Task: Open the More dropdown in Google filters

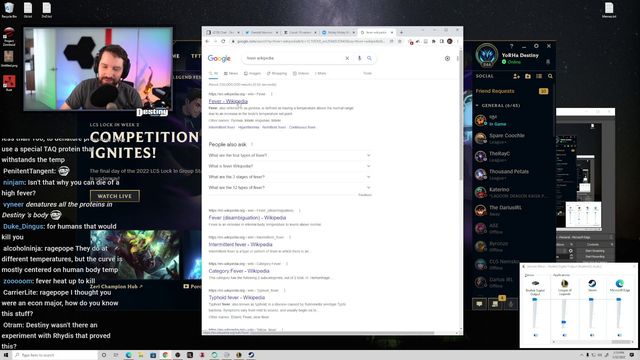Action: tap(320, 73)
